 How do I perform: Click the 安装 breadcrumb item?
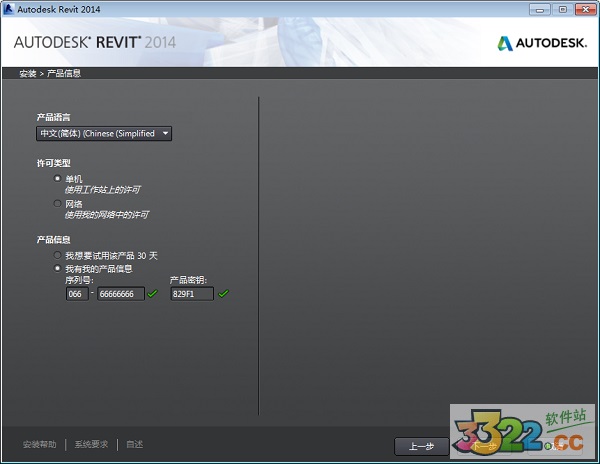click(27, 74)
